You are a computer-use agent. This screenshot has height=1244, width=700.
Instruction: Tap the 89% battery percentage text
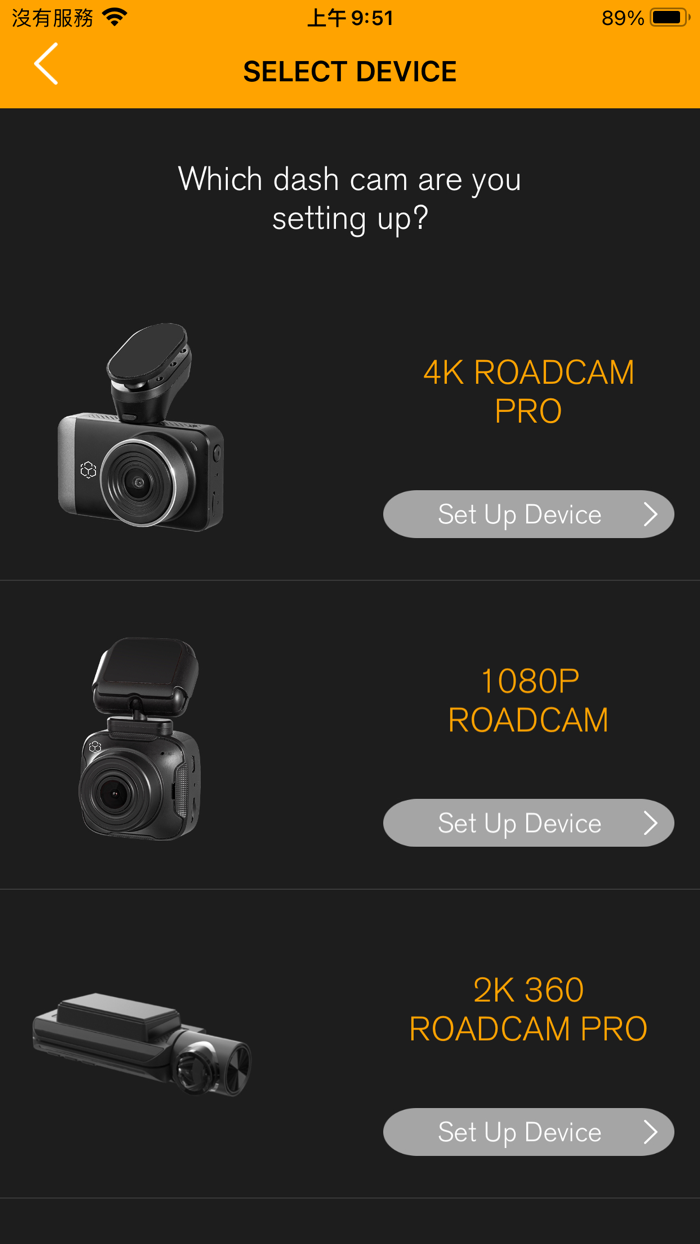point(623,18)
